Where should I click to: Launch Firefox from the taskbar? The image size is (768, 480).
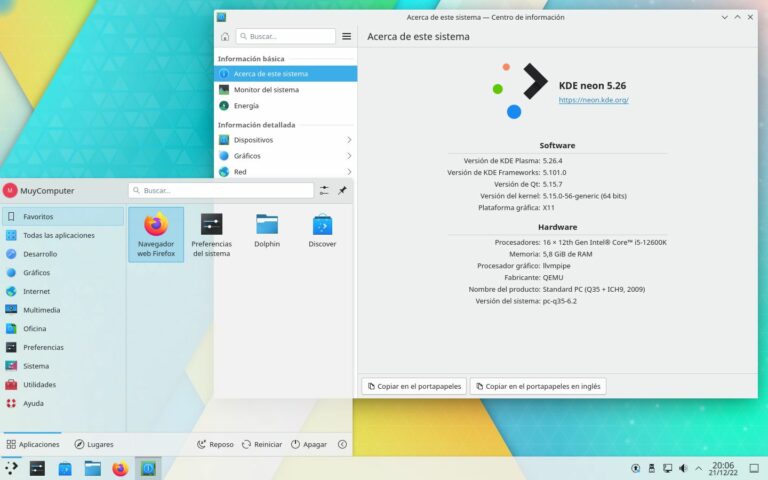coord(120,469)
